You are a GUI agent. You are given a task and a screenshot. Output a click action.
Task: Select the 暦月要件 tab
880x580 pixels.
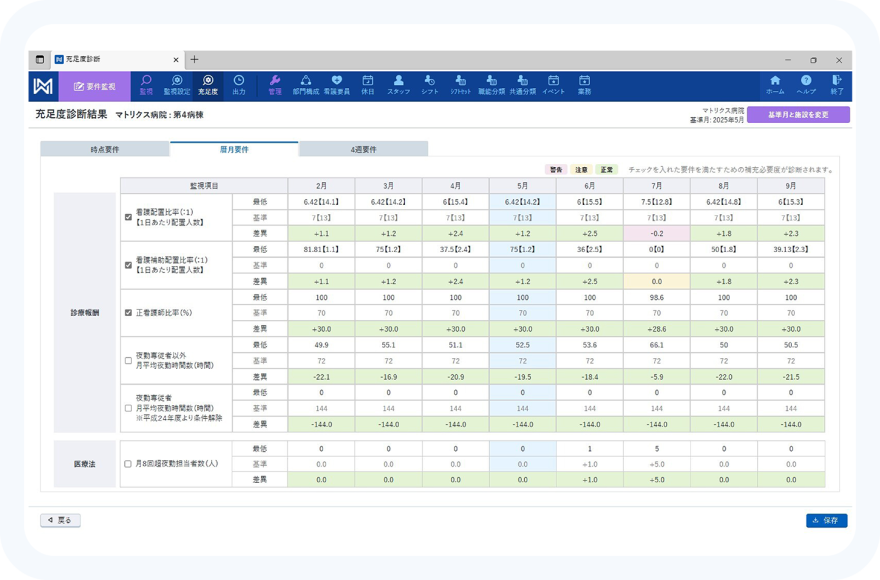[x=234, y=149]
